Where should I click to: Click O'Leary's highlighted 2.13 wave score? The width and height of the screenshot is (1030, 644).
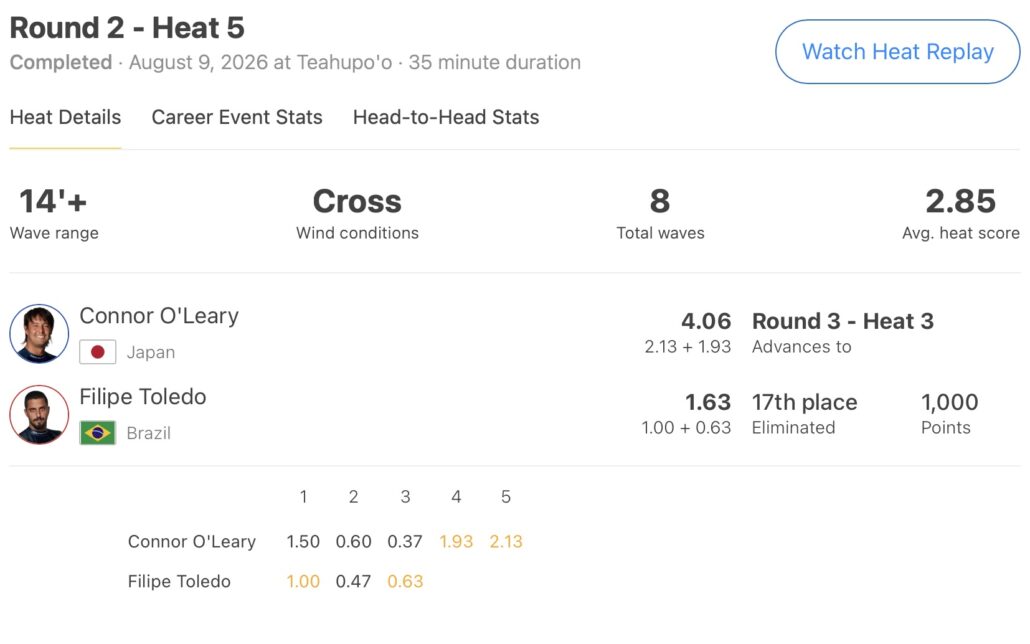506,541
